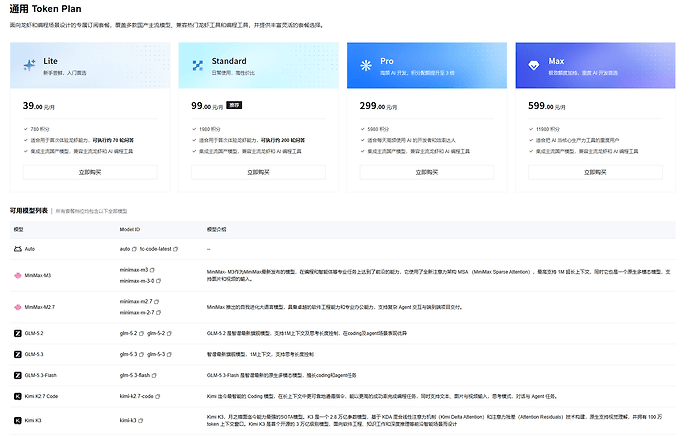Viewport: 690px width, 436px height.
Task: Click the Pro plan asterisk icon
Action: (x=366, y=66)
